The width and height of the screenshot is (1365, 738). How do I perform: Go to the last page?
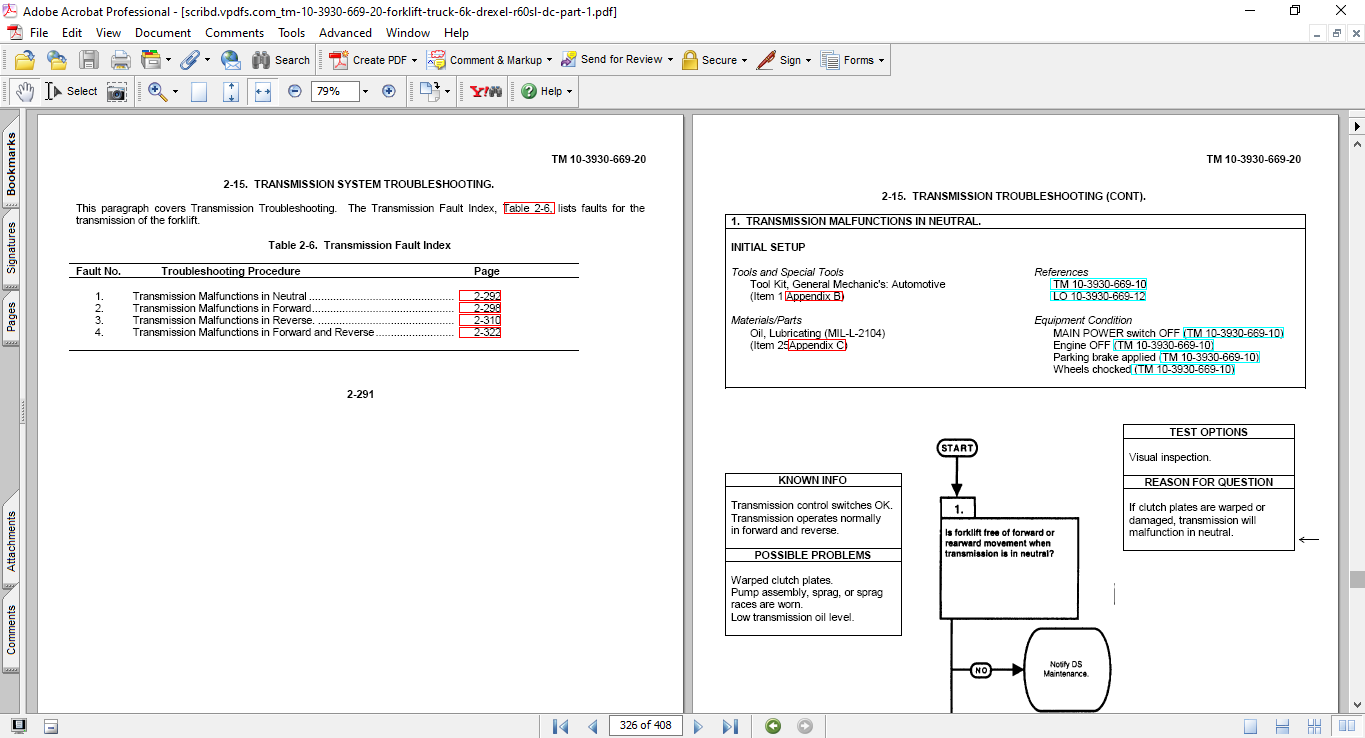coord(730,726)
